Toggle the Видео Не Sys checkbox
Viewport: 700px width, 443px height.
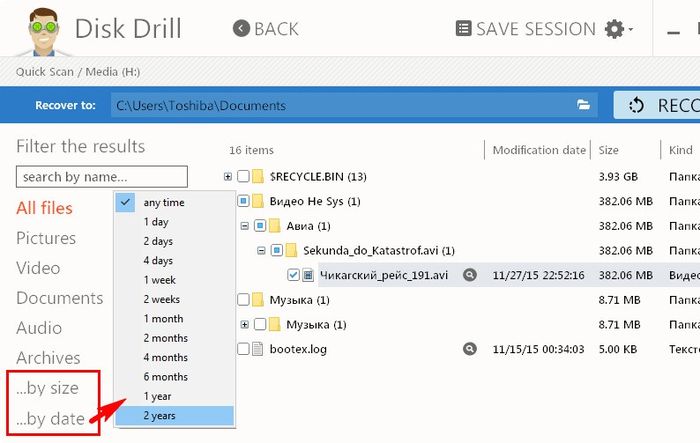[243, 201]
